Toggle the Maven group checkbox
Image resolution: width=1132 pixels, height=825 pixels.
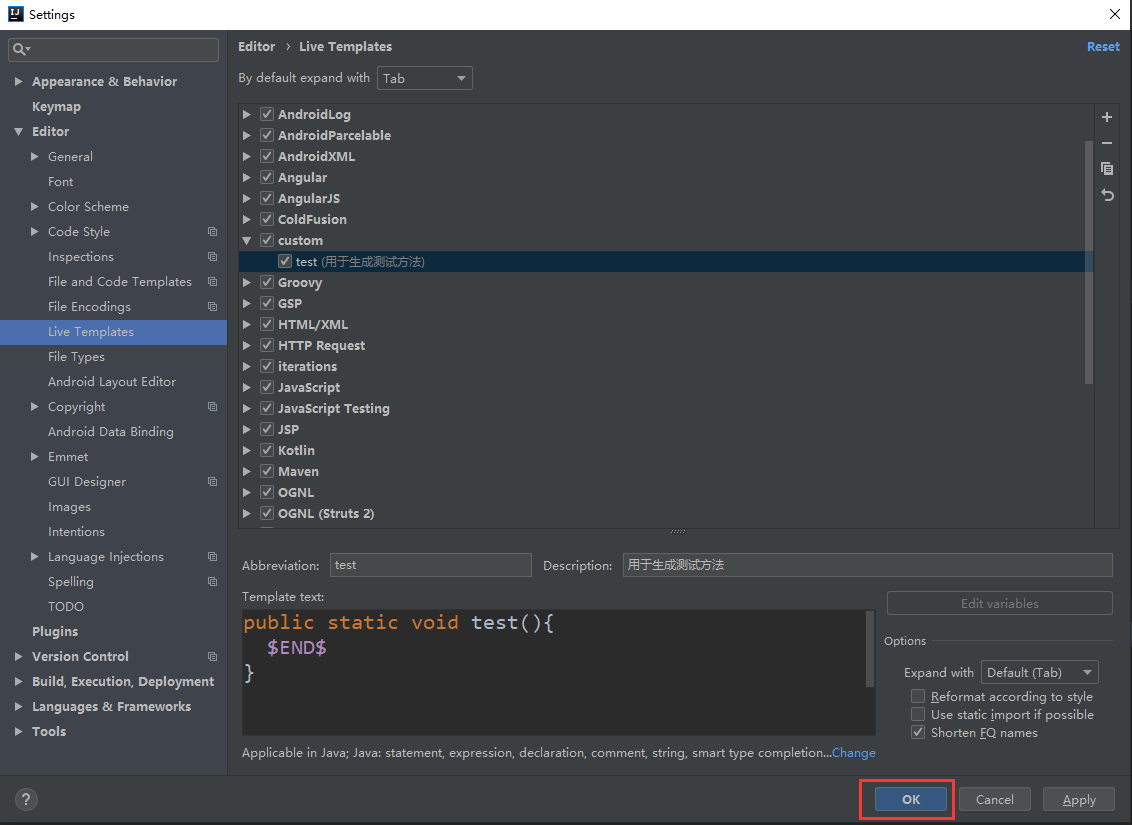point(267,471)
